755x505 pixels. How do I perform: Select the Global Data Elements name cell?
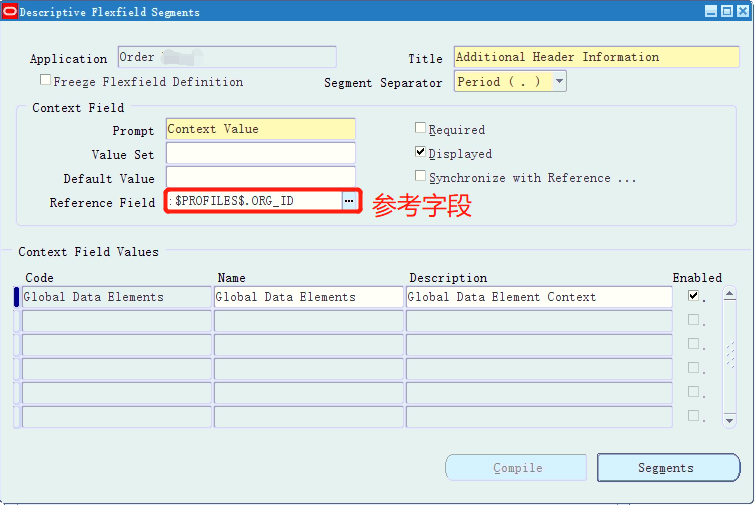(x=309, y=297)
